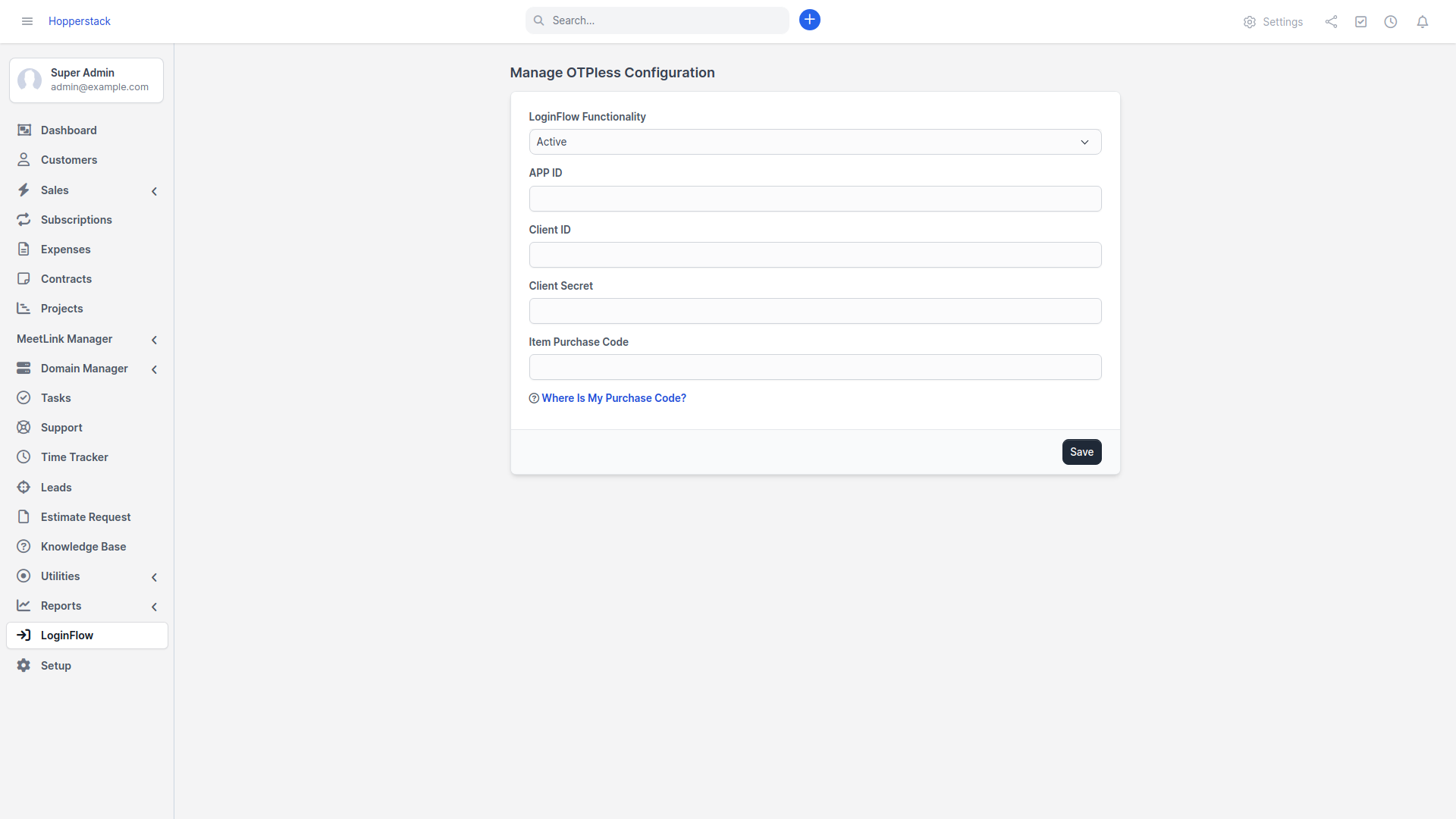
Task: Click the Expenses document icon
Action: 24,249
